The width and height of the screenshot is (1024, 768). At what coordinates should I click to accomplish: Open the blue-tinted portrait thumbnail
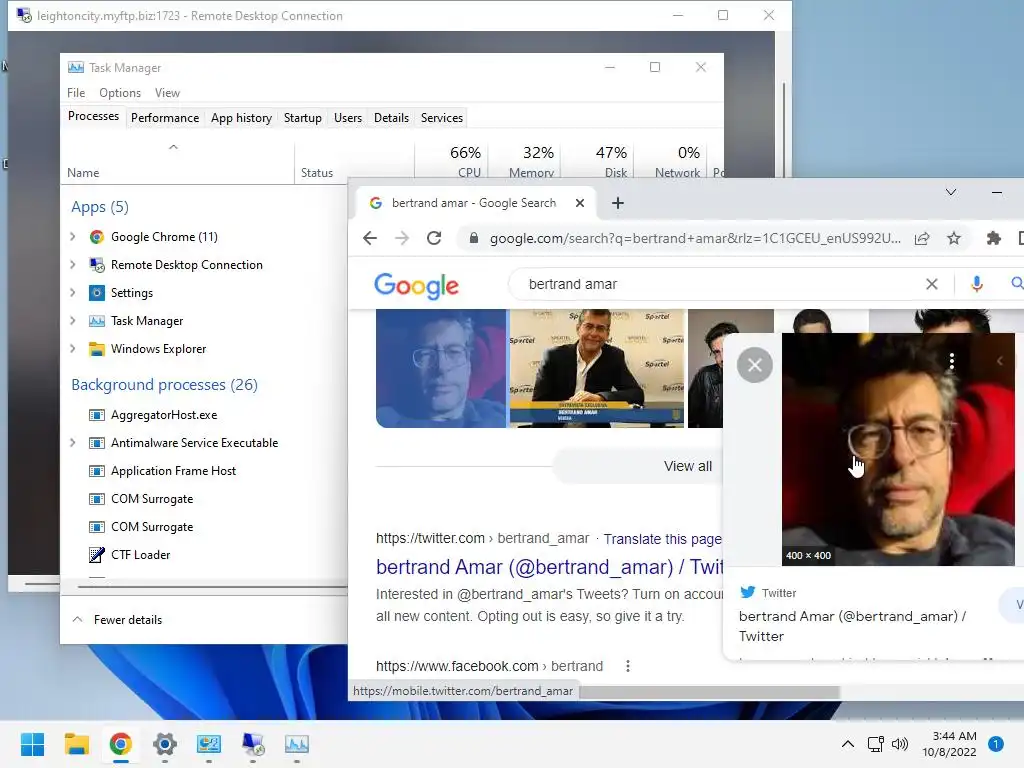tap(441, 368)
